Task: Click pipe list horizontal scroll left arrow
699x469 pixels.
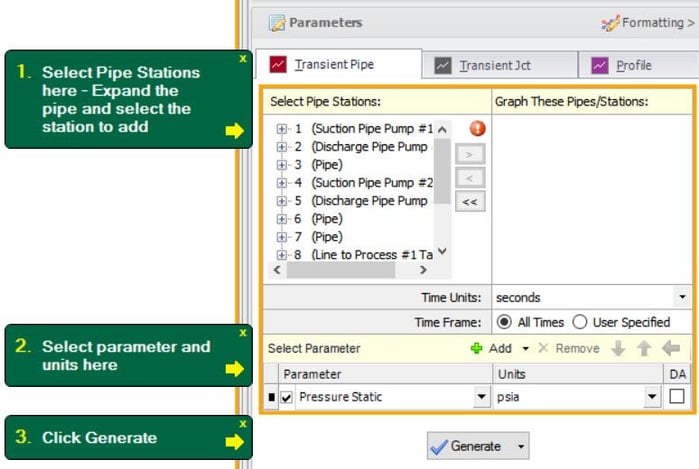Action: [277, 270]
